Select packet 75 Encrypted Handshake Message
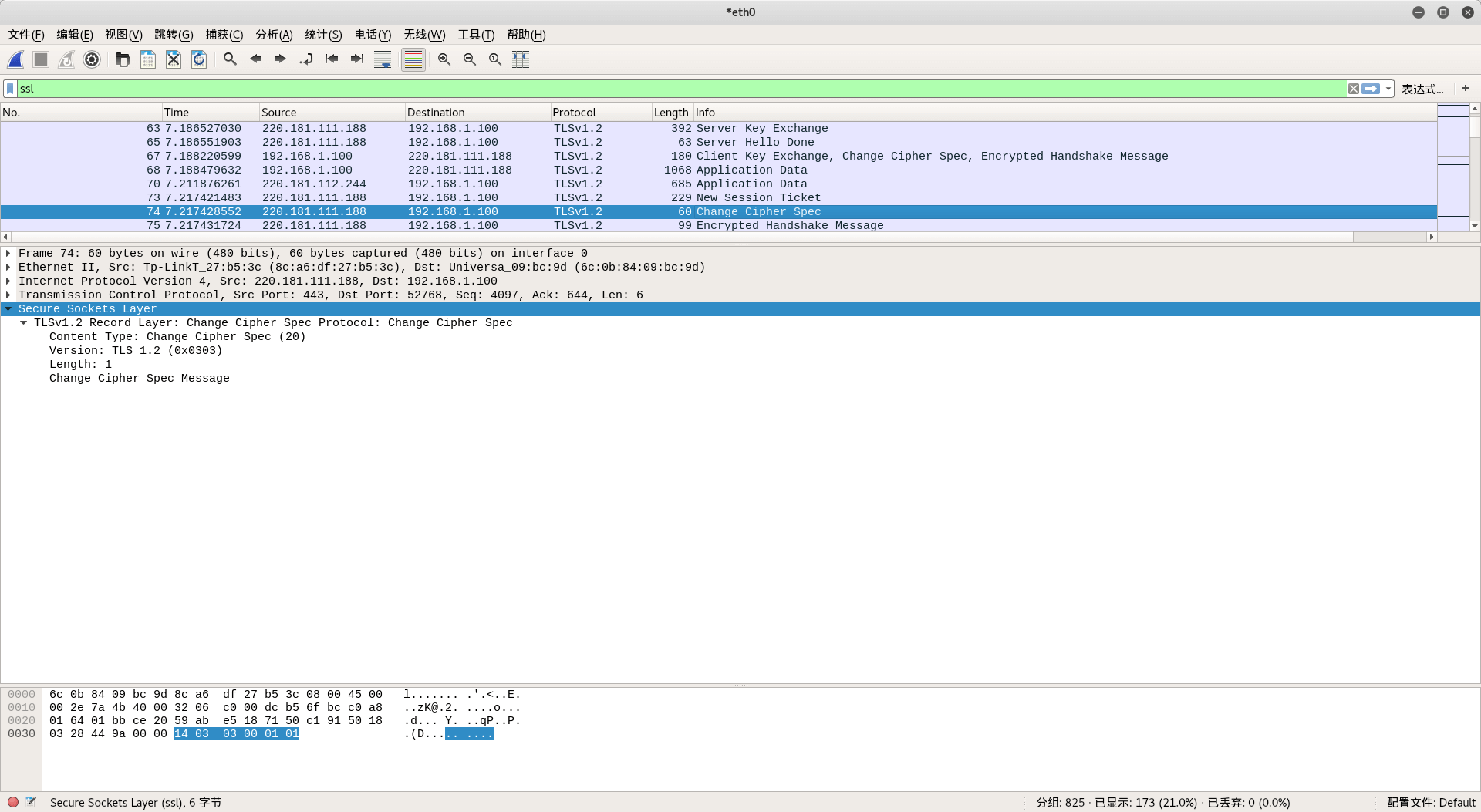The width and height of the screenshot is (1481, 812). [x=718, y=226]
